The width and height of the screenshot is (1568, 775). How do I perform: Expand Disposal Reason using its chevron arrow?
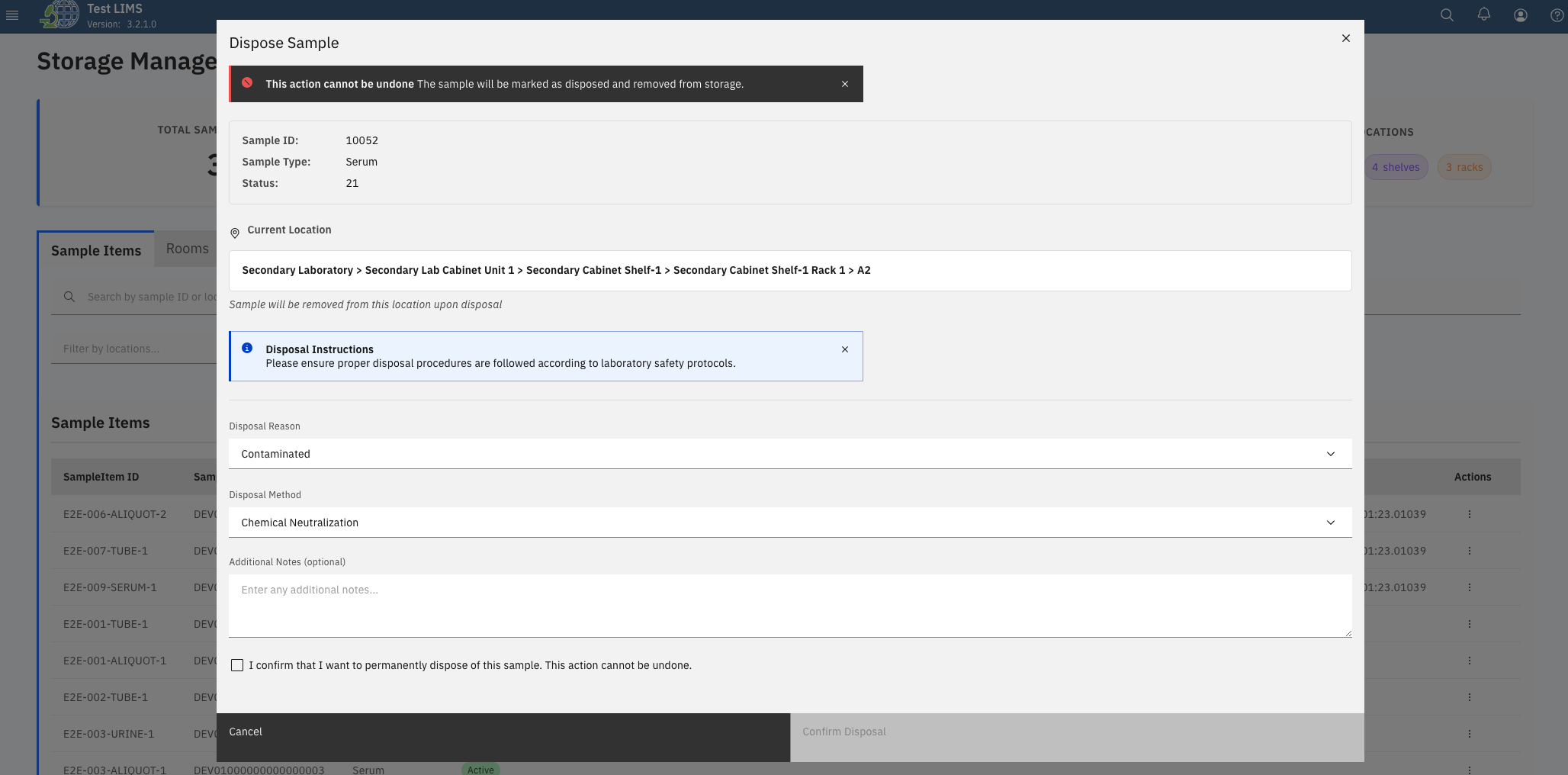coord(1330,454)
